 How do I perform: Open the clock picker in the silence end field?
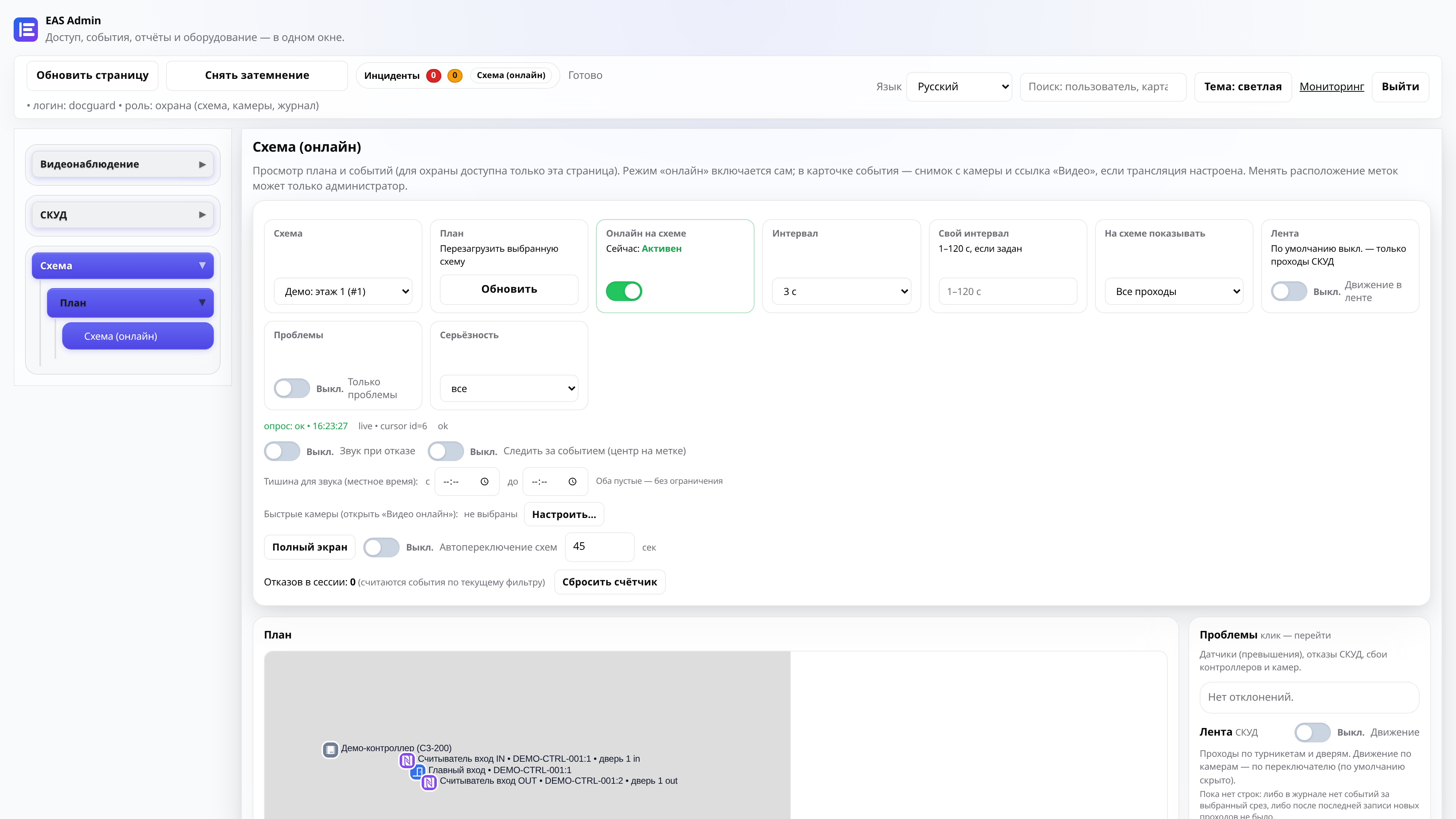click(x=573, y=482)
